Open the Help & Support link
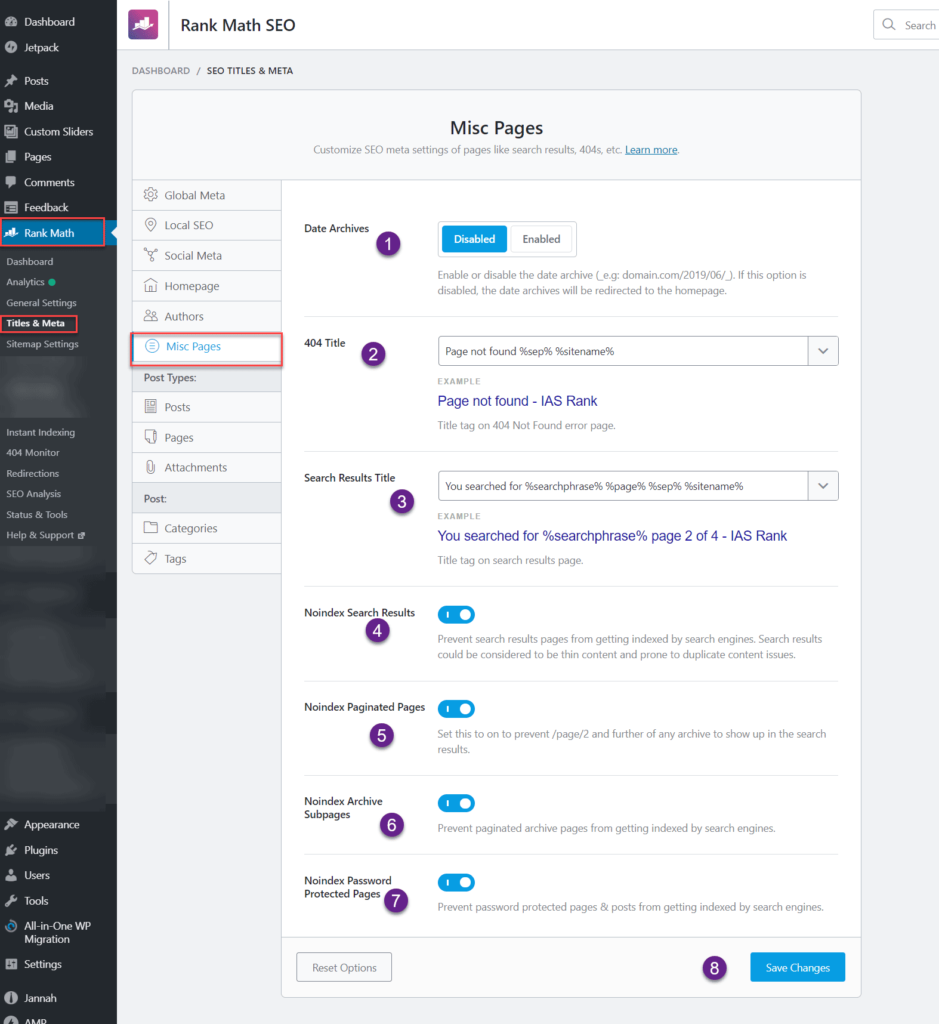Image resolution: width=939 pixels, height=1024 pixels. (45, 535)
